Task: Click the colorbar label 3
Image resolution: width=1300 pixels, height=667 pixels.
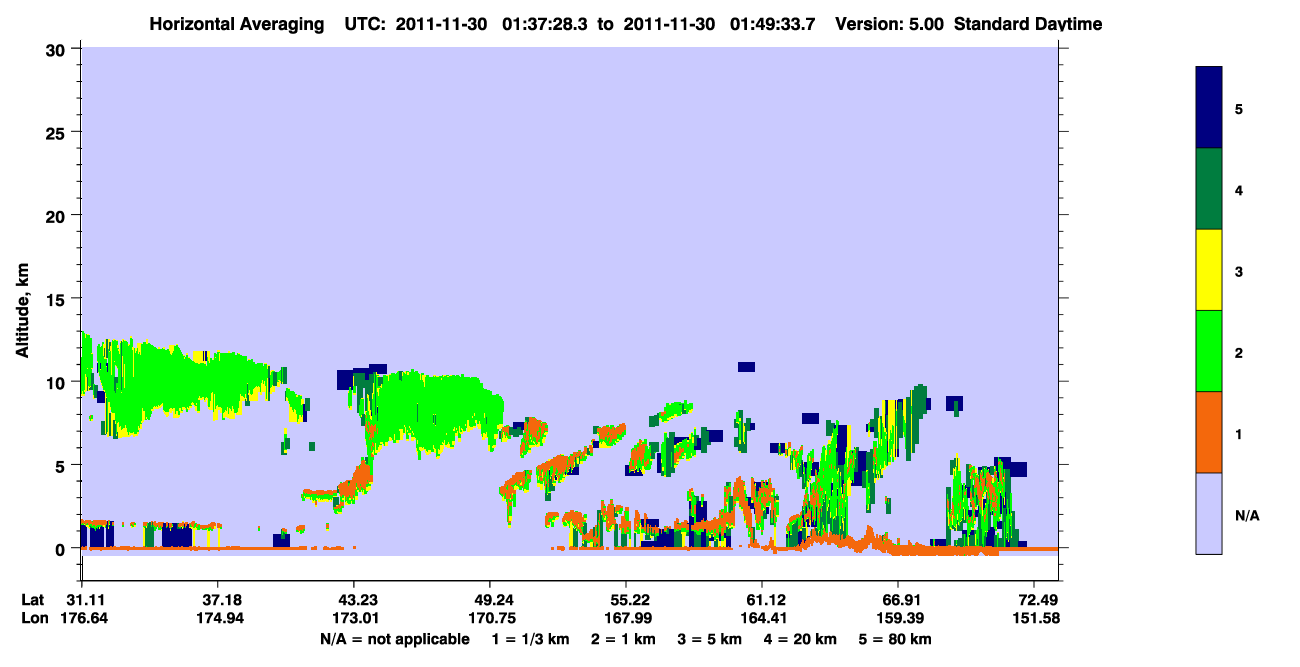Action: click(x=1239, y=271)
